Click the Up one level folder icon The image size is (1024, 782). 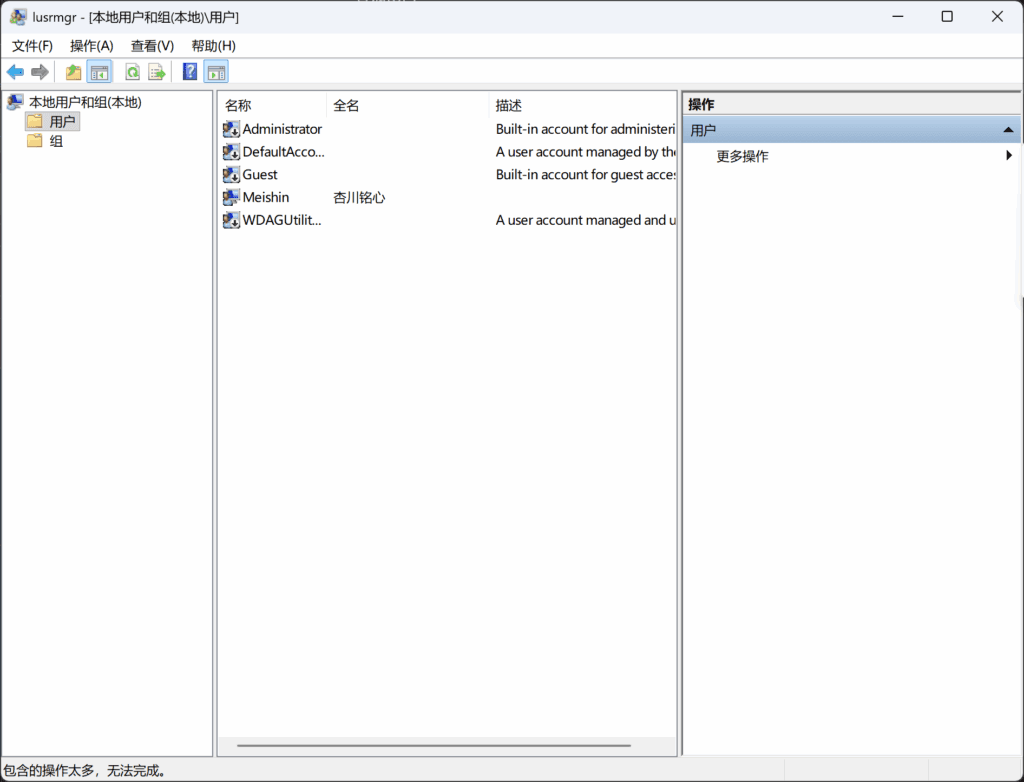point(73,72)
